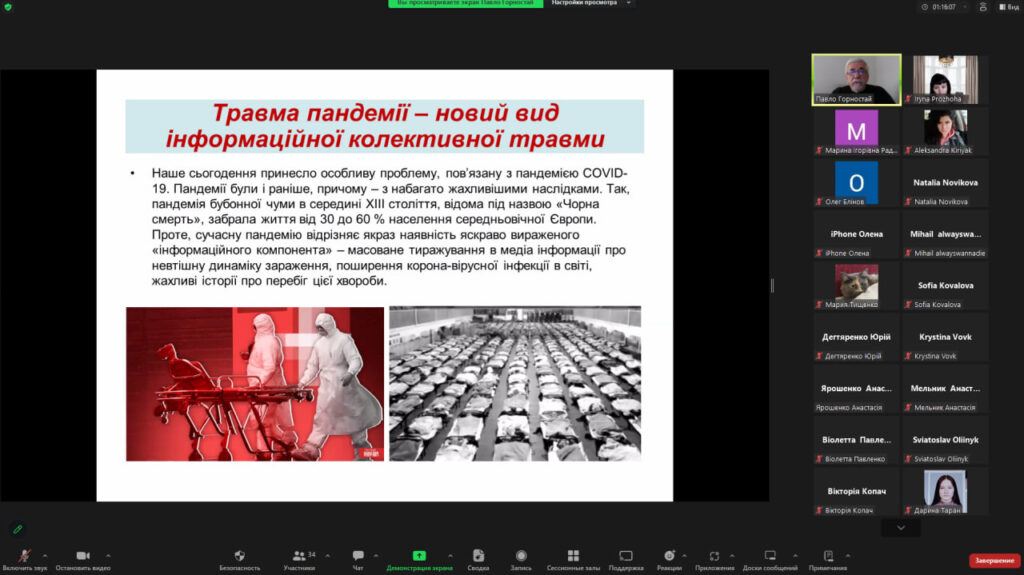Open the Настройки просмотра dropdown
The image size is (1024, 575).
(592, 4)
